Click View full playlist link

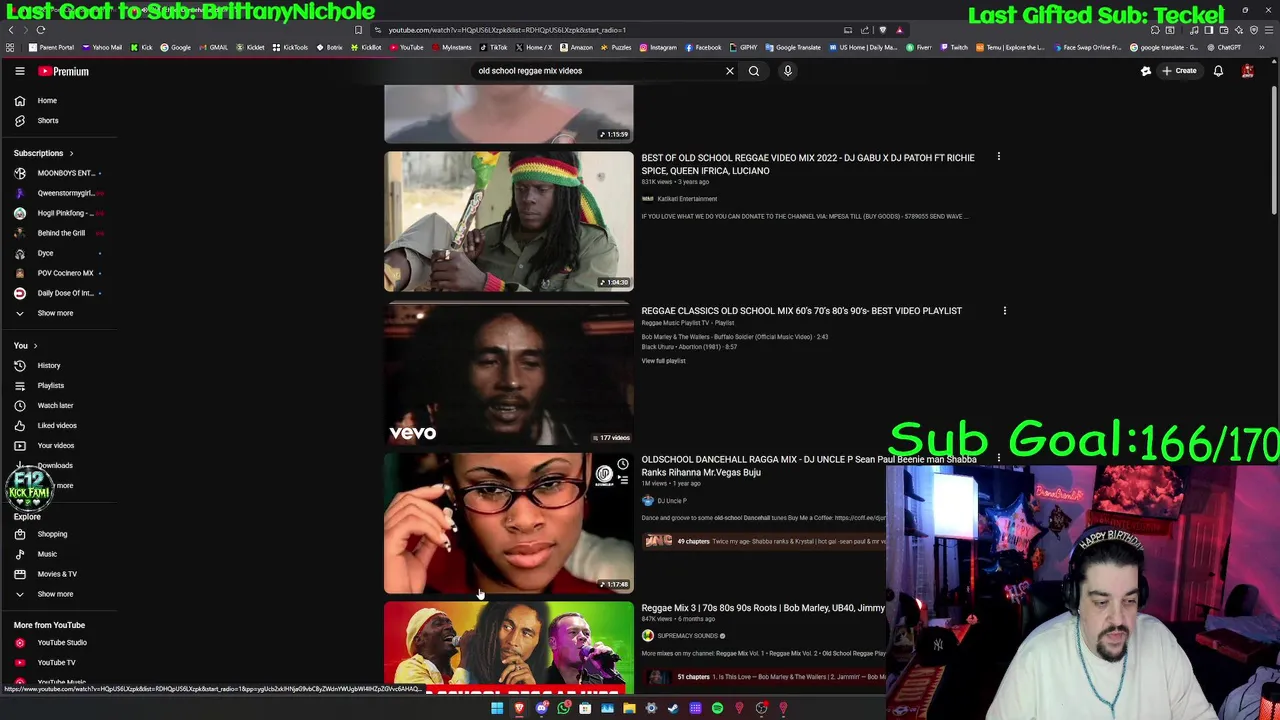pos(663,361)
